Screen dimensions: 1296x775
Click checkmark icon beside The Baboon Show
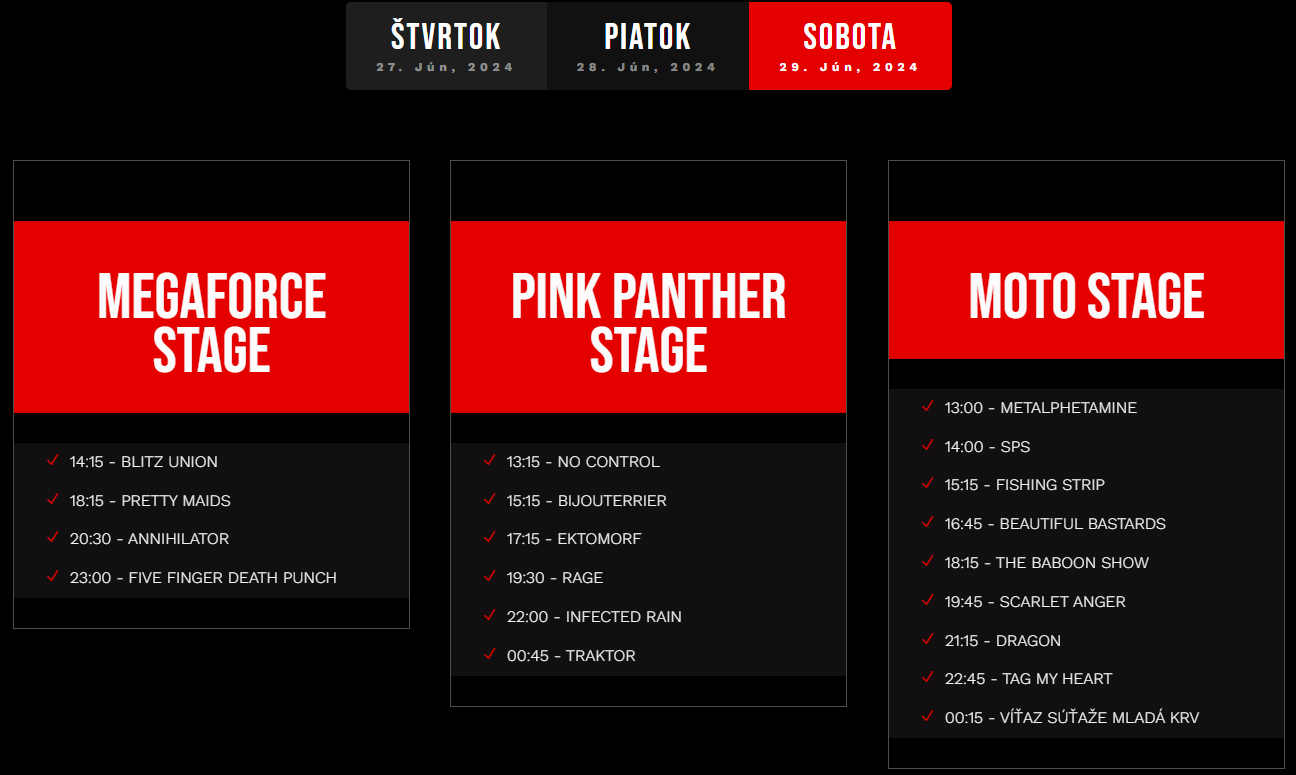tap(928, 561)
